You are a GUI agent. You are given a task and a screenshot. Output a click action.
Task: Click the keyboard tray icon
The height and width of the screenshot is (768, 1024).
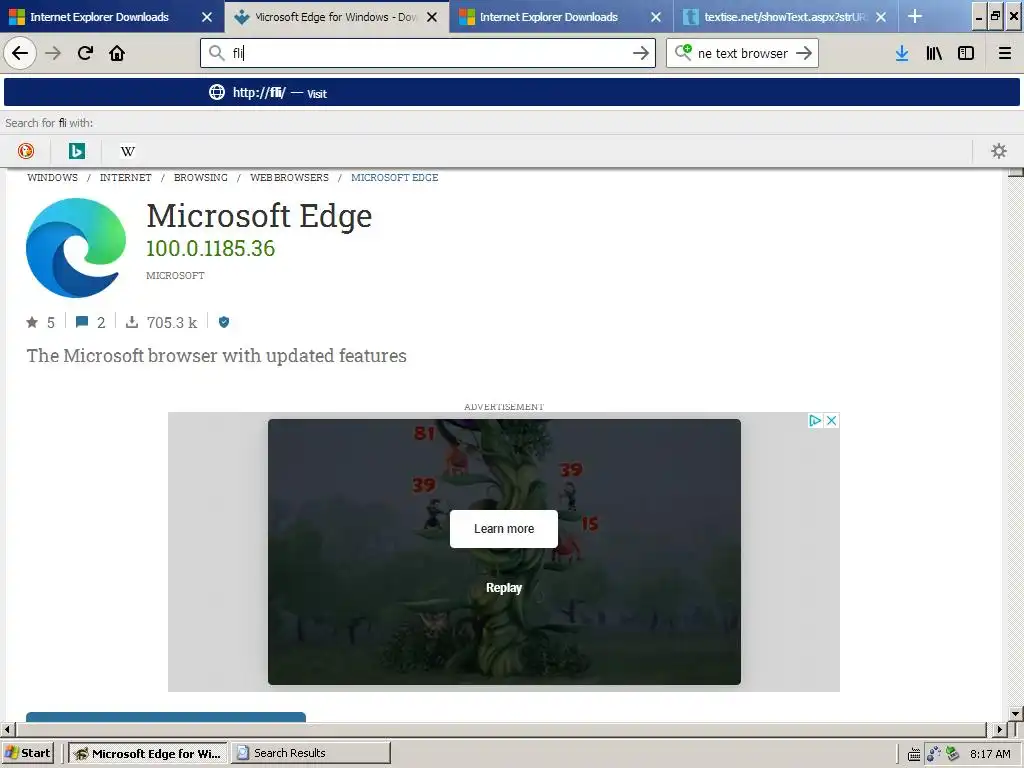[x=914, y=754]
